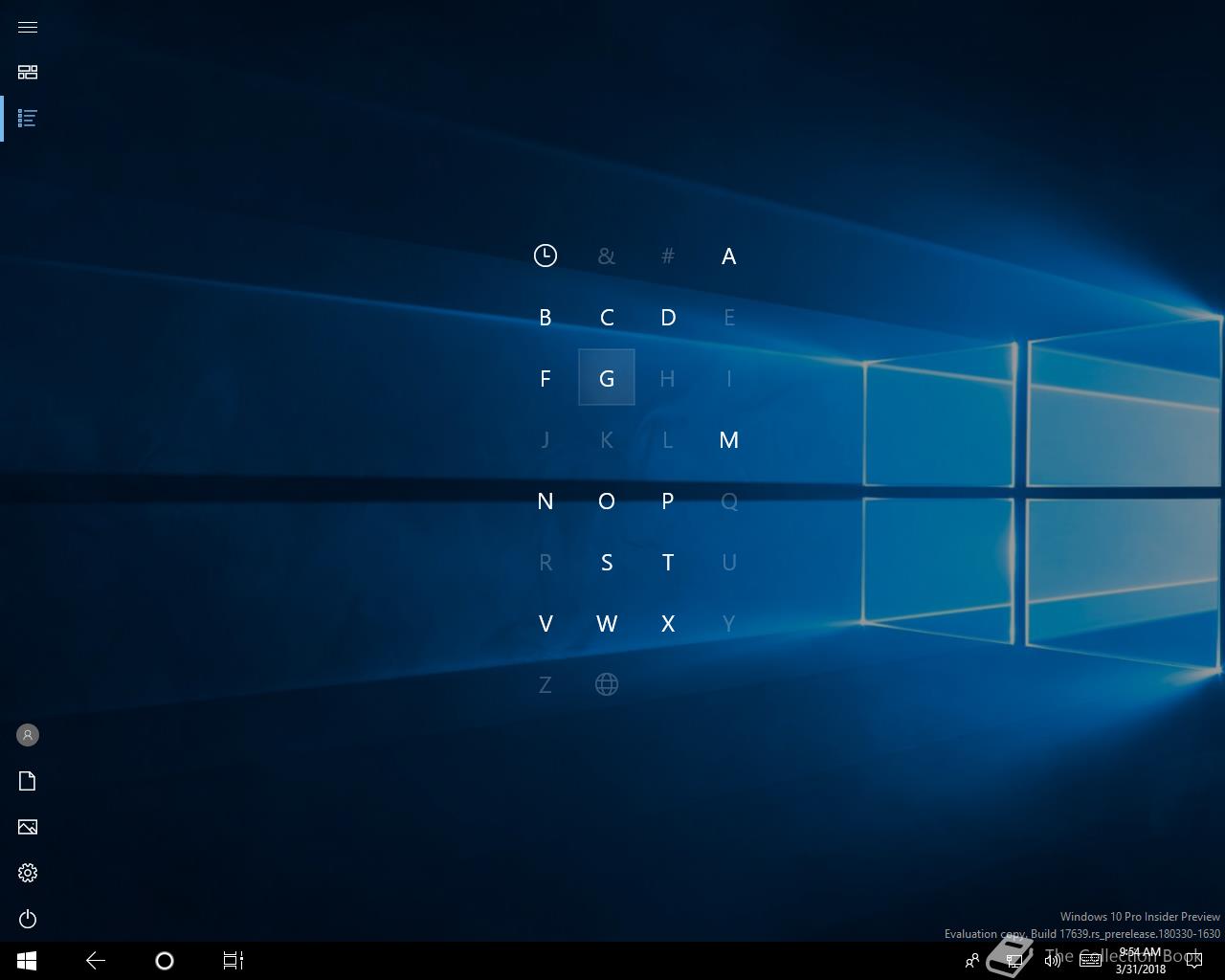Image resolution: width=1225 pixels, height=980 pixels.
Task: Open the taskbar clock and date
Action: (1140, 960)
